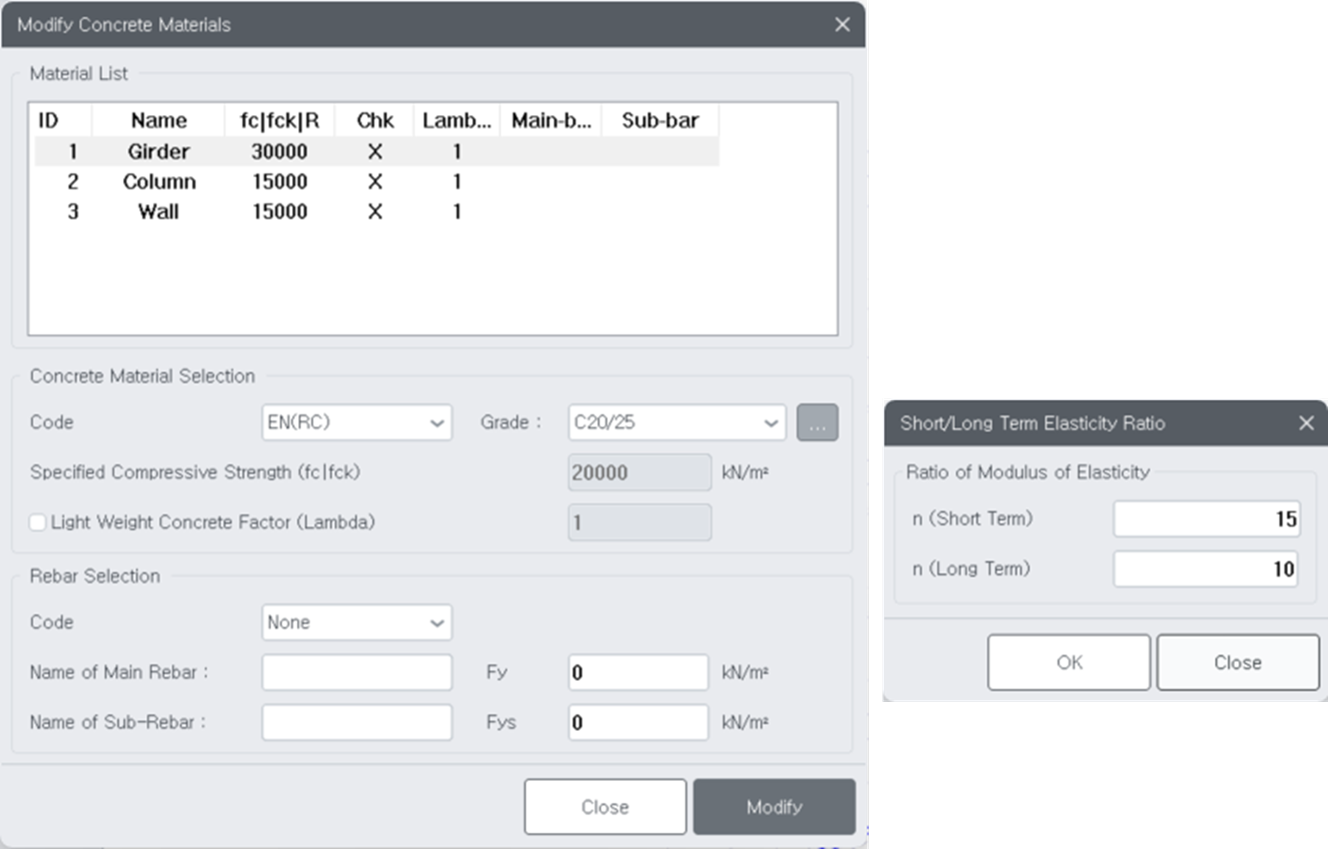Screen dimensions: 1328x849
Task: Edit the Fy value field
Action: (638, 672)
